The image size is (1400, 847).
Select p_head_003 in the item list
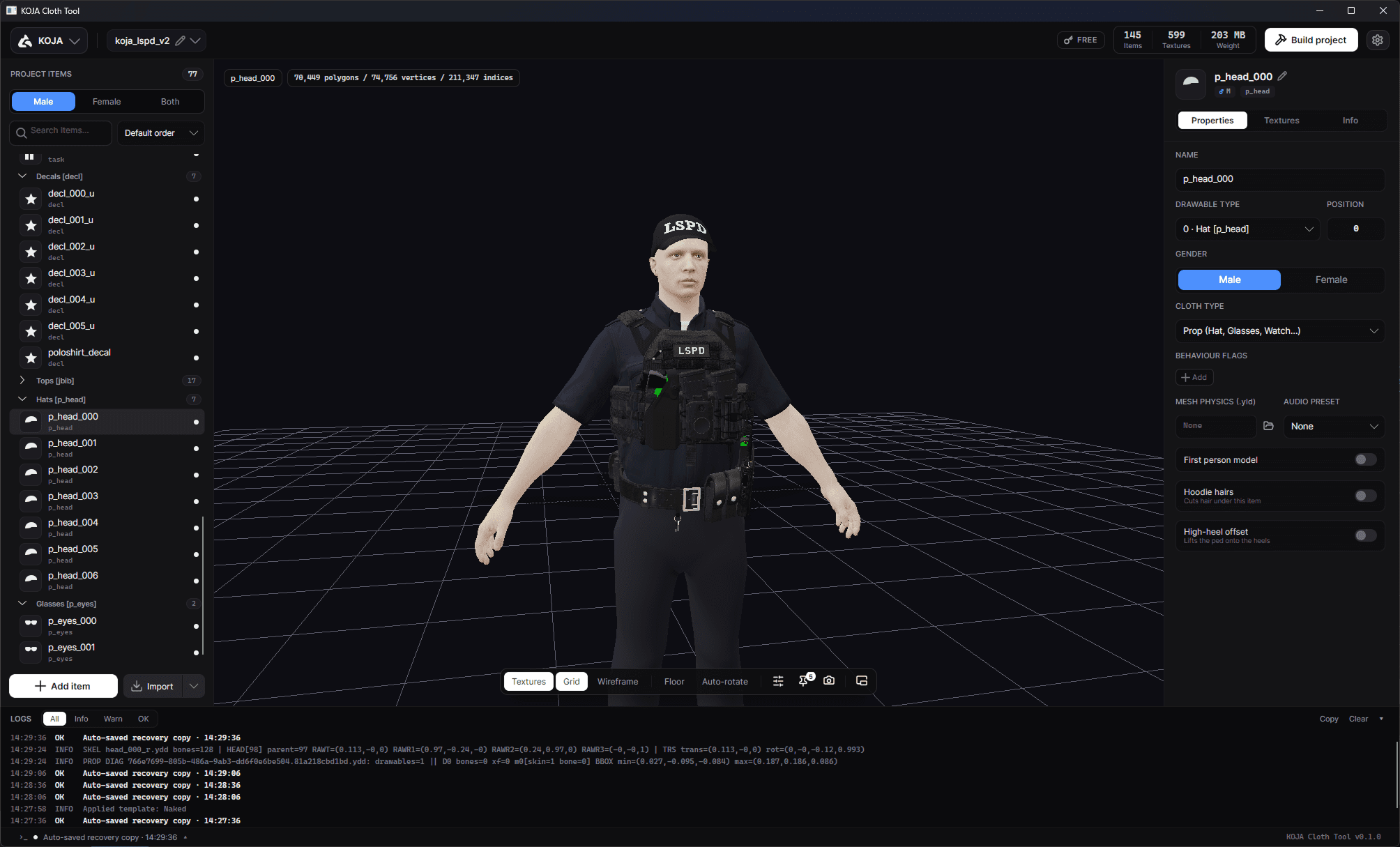click(x=107, y=501)
